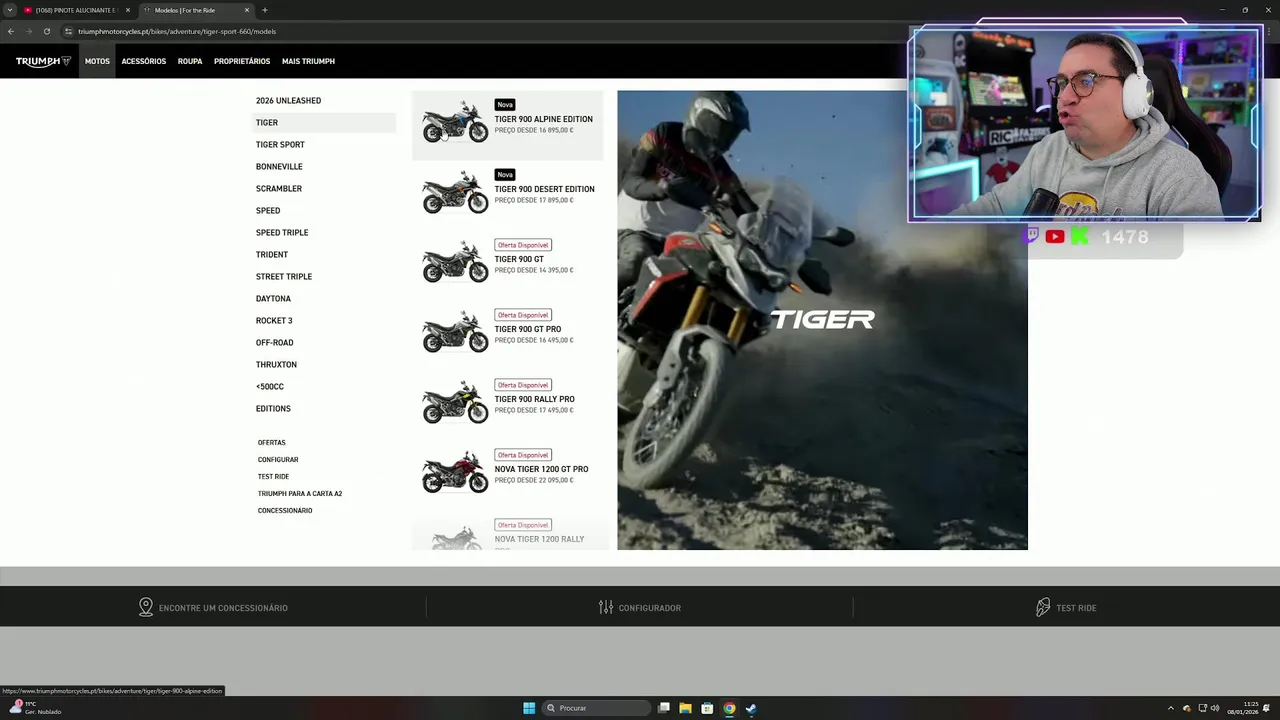Click Tiger 900 Rally Pro bike thumbnail
The height and width of the screenshot is (720, 1280).
(455, 402)
